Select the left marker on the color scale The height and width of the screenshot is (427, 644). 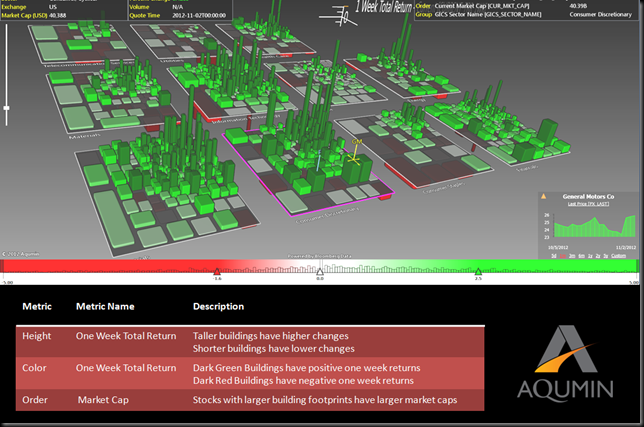[217, 271]
